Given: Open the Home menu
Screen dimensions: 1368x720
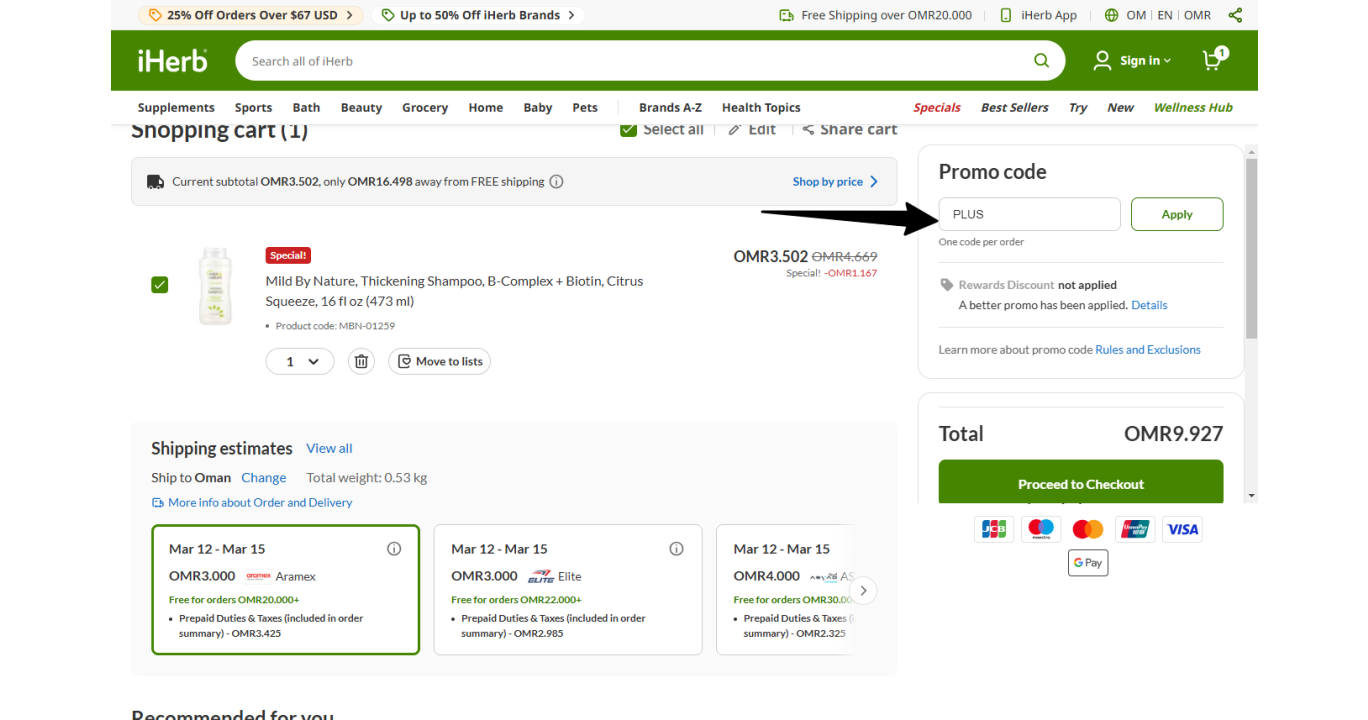Looking at the screenshot, I should point(486,108).
